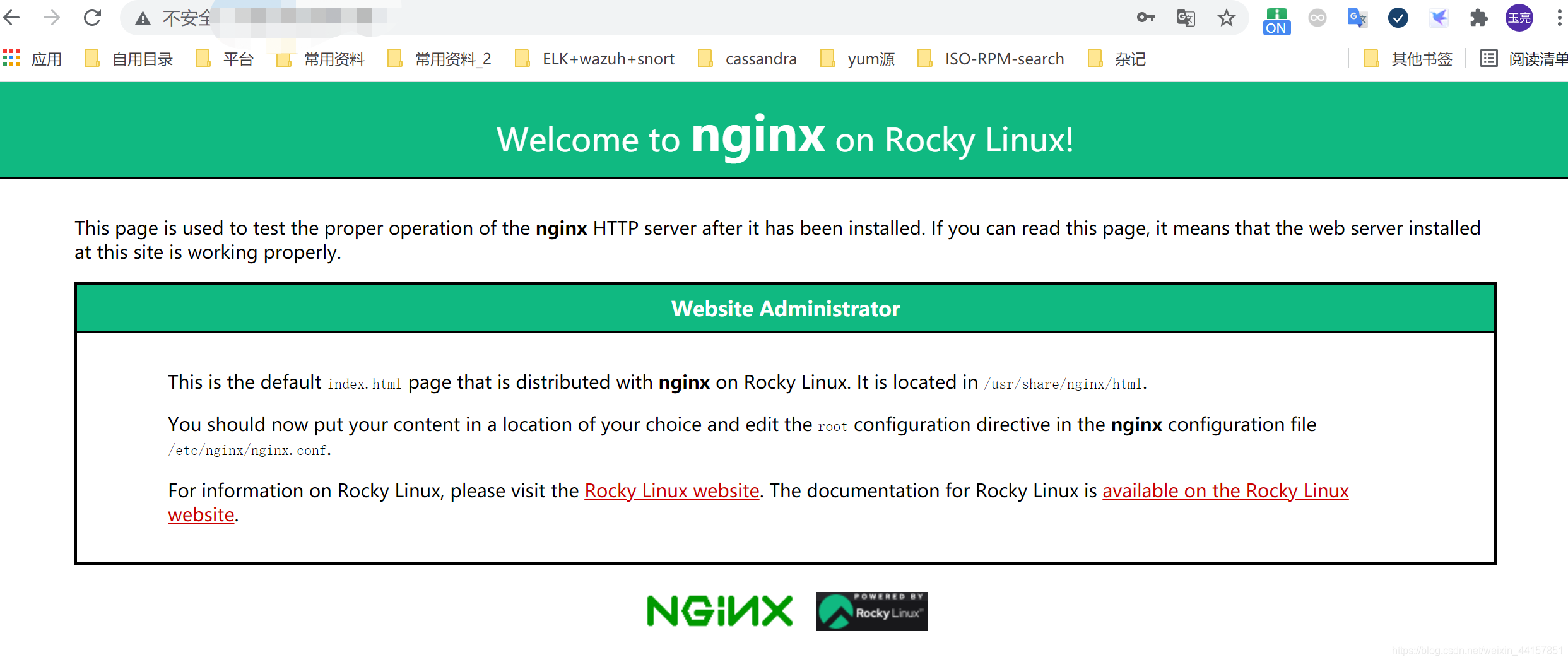1568x662 pixels.
Task: Open the Chrome three-dot menu
Action: click(1559, 18)
